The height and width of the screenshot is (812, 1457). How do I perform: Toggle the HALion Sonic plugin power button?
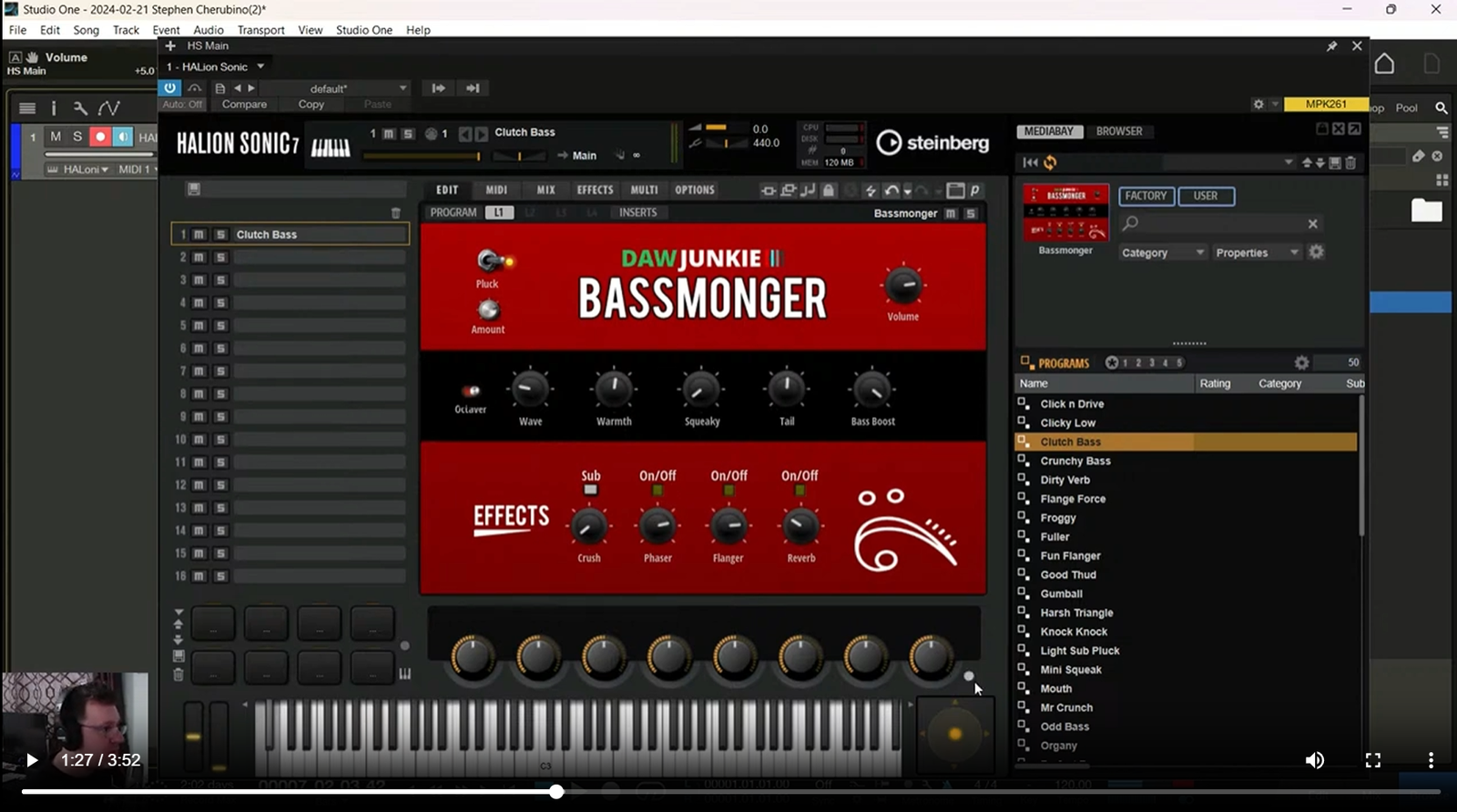coord(170,88)
